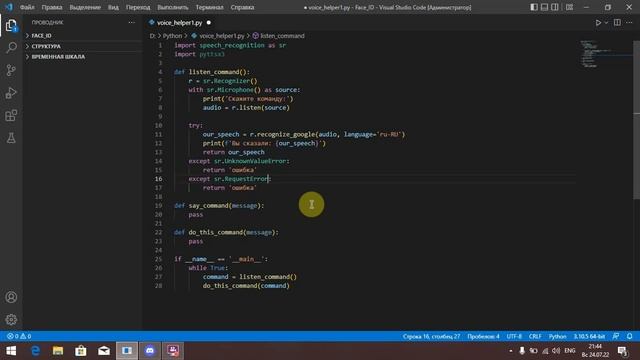Click voice_helper1.py in the breadcrumb
This screenshot has width=640, height=360.
coord(222,36)
